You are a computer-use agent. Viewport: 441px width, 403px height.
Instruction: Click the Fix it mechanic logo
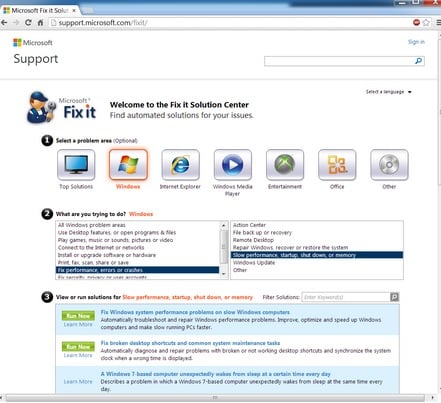coord(61,108)
